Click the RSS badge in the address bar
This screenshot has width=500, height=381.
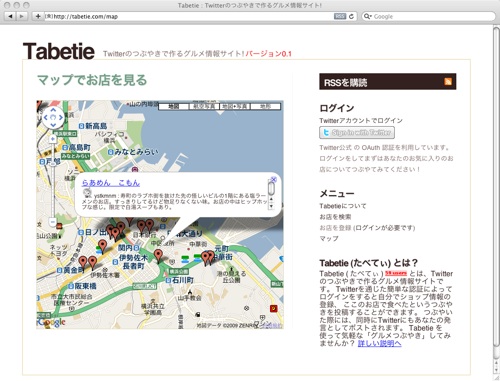(x=340, y=16)
